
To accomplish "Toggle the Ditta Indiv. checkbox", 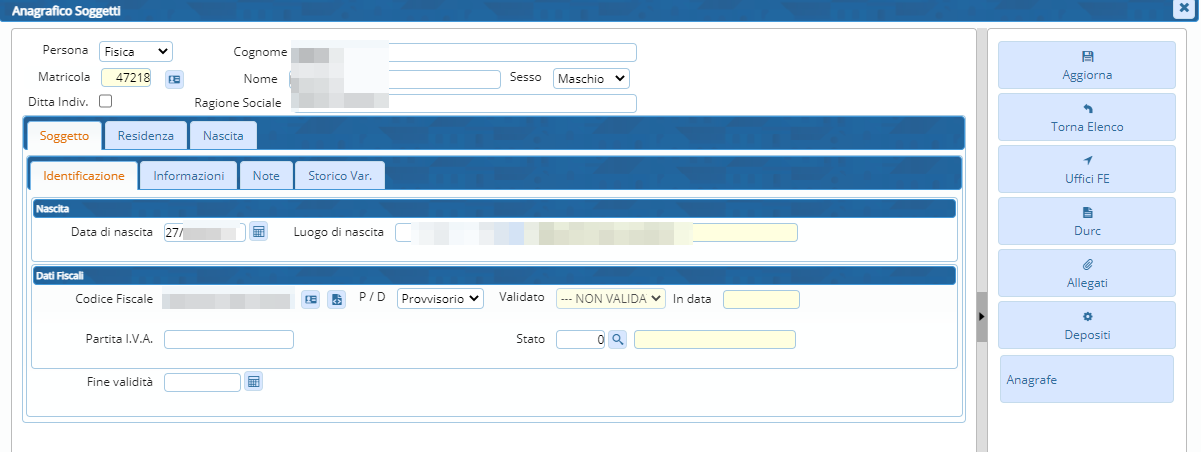I will pyautogui.click(x=106, y=101).
